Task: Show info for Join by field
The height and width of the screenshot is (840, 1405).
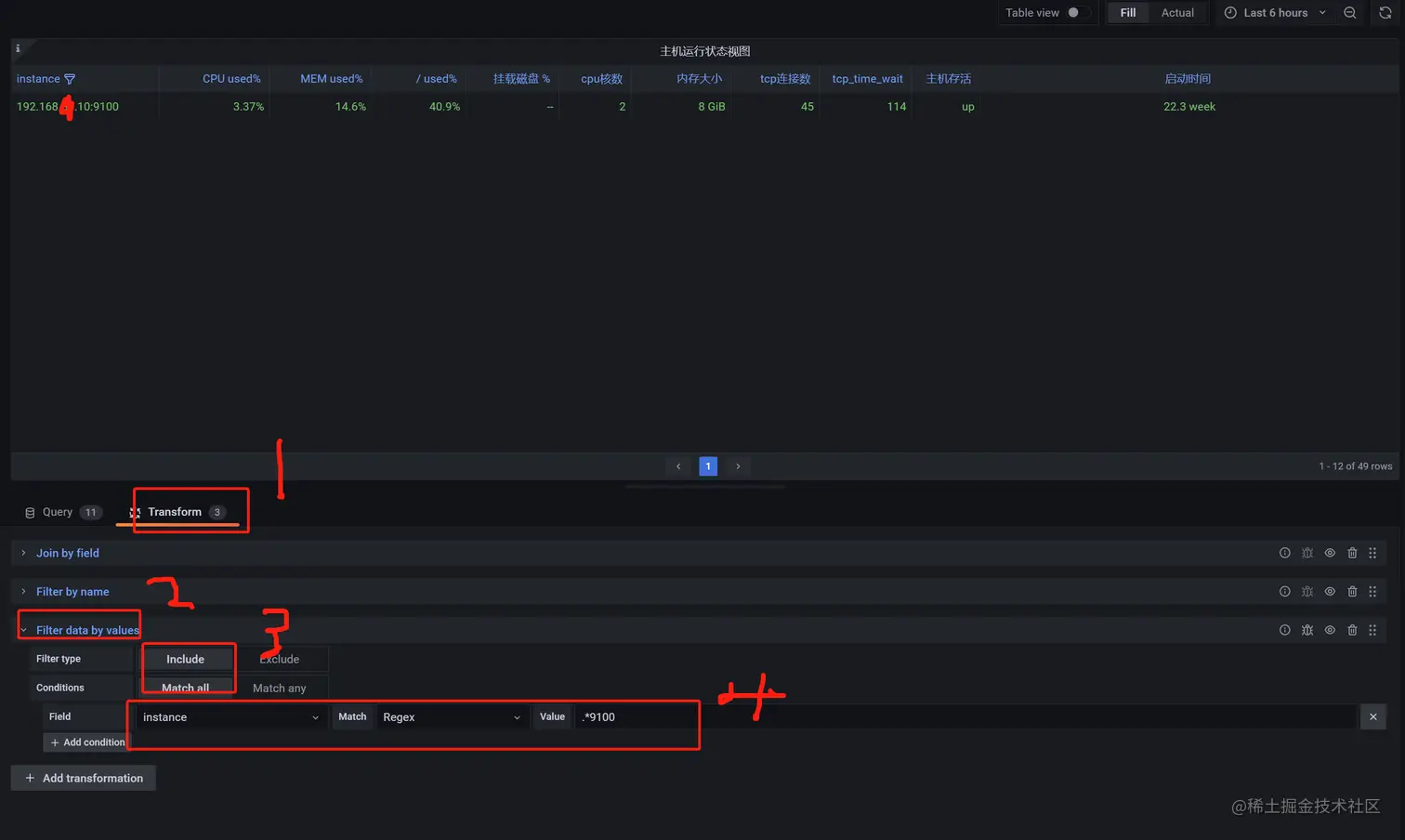Action: pos(1285,553)
